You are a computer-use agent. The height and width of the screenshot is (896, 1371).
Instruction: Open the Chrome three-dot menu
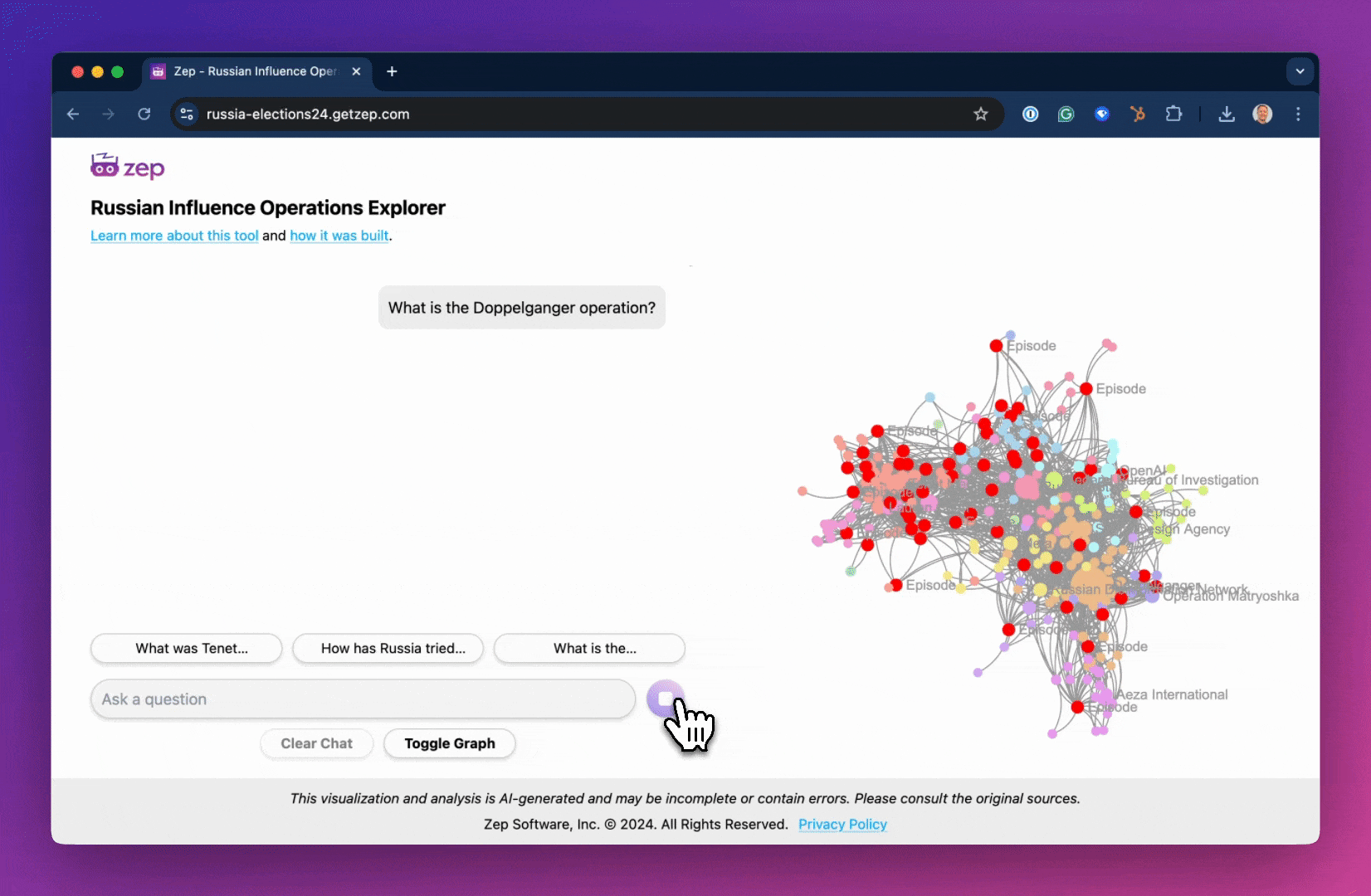1299,114
